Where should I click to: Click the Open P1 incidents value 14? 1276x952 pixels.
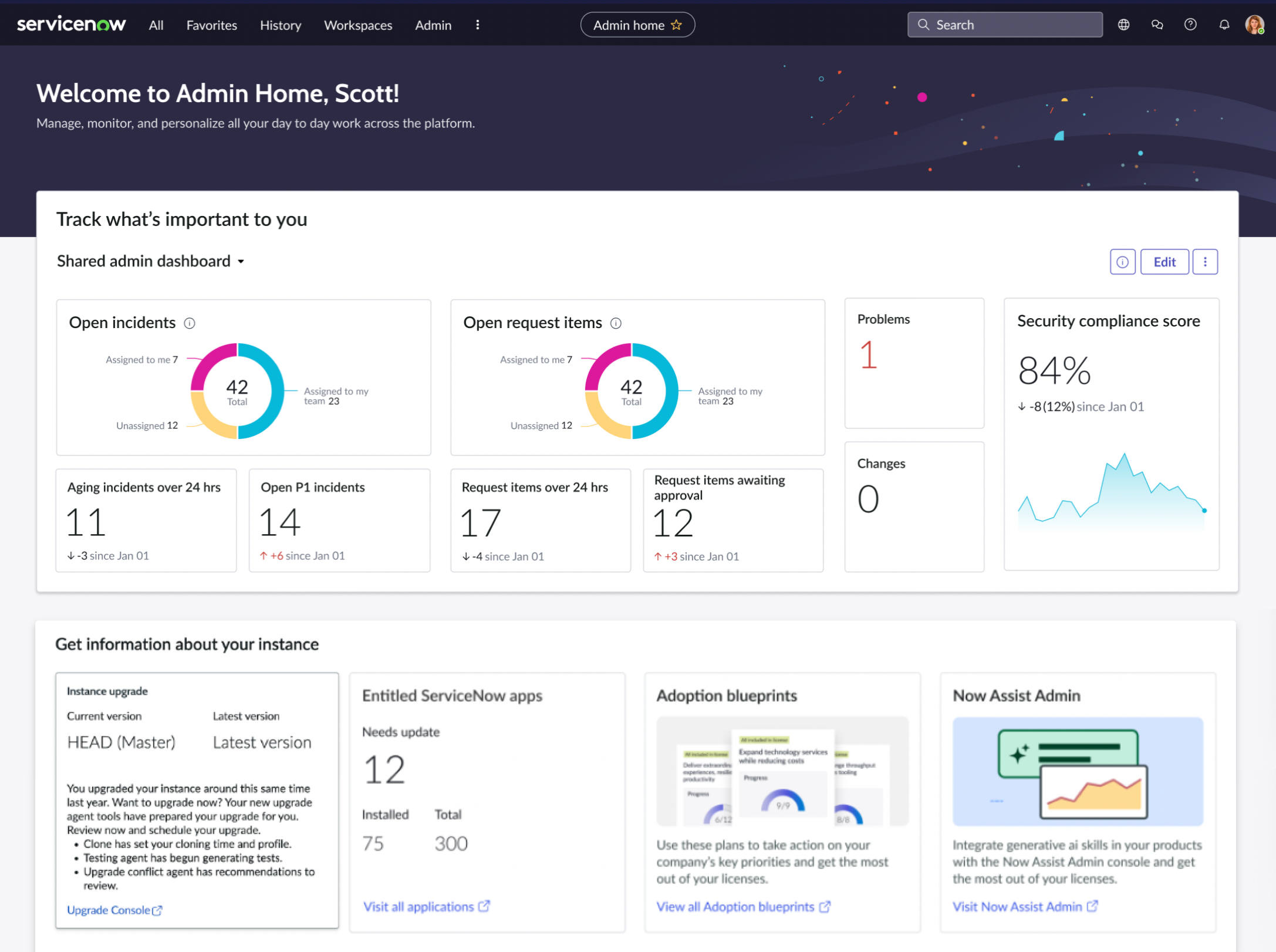[280, 522]
